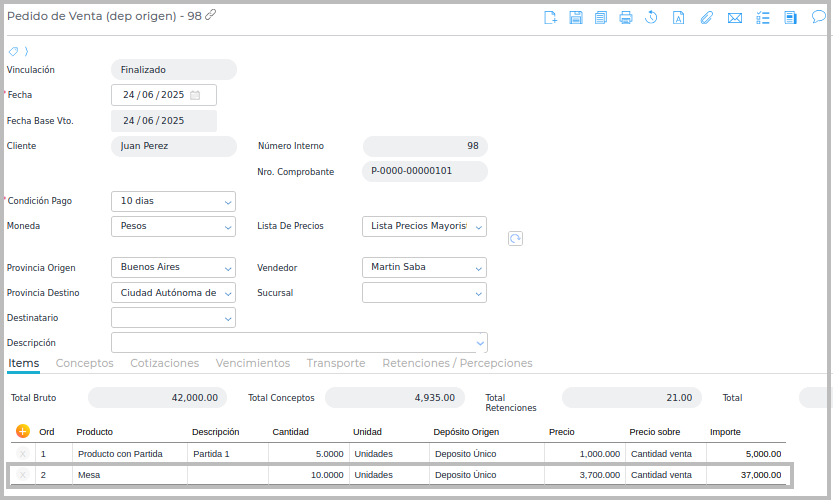This screenshot has height=500, width=833.
Task: Open the comments speech bubble icon
Action: [x=818, y=17]
